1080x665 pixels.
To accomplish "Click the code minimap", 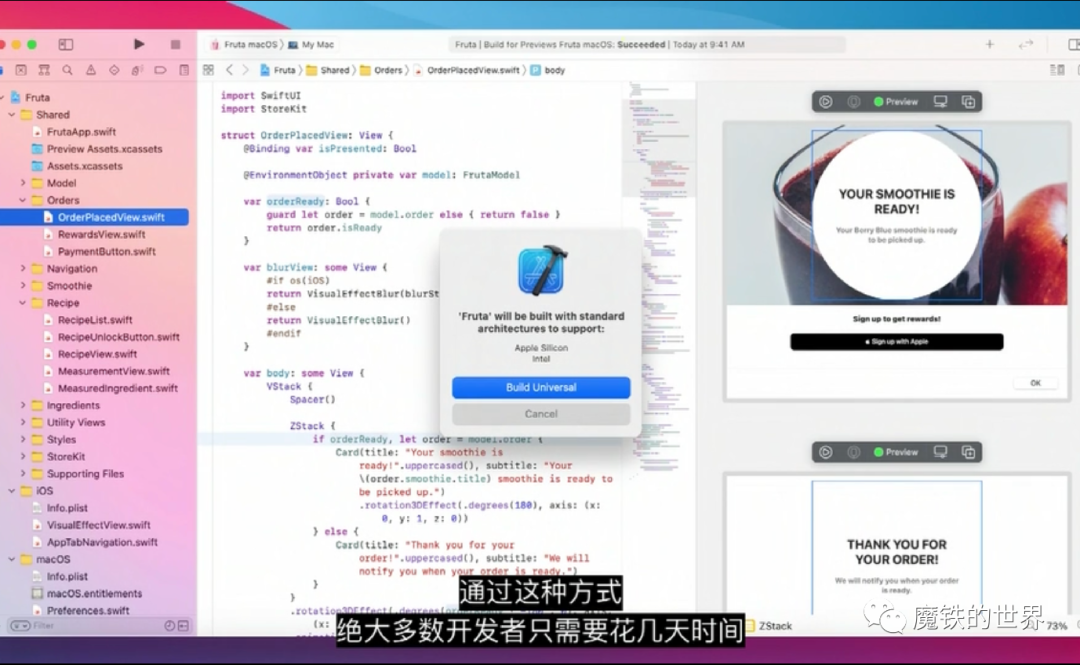I will tap(659, 276).
